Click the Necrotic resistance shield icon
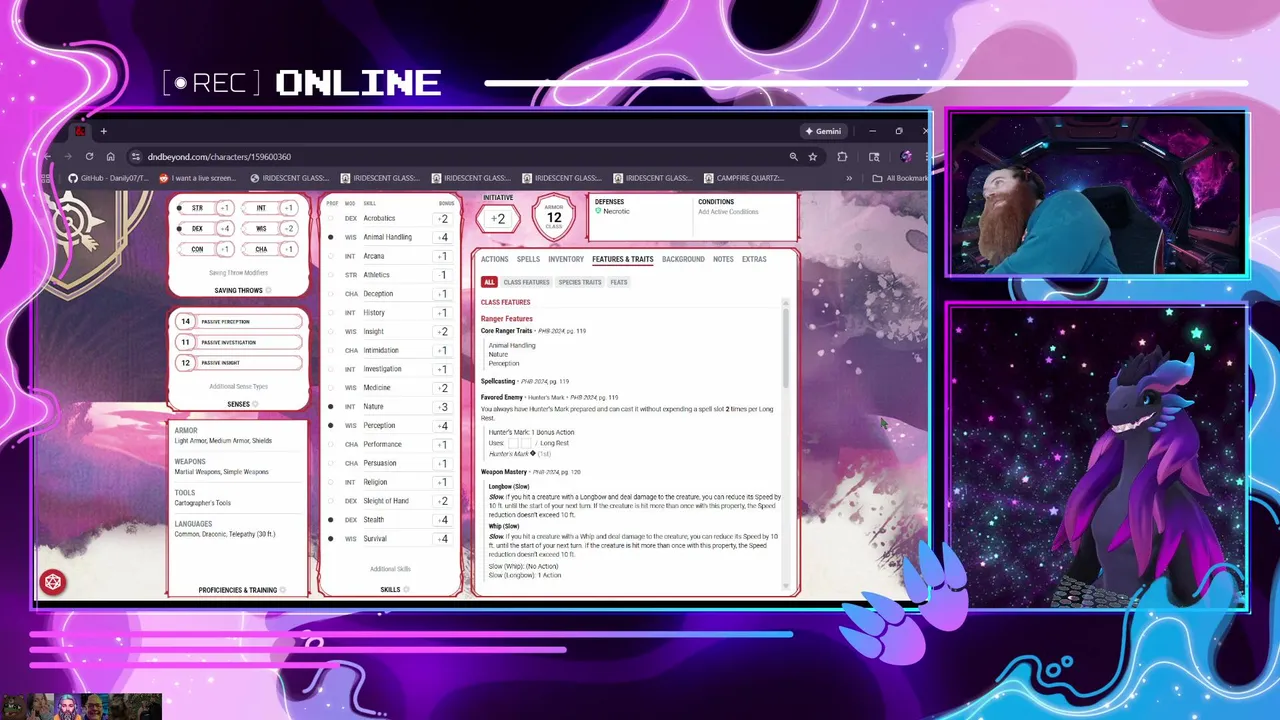Image resolution: width=1280 pixels, height=720 pixels. click(598, 211)
